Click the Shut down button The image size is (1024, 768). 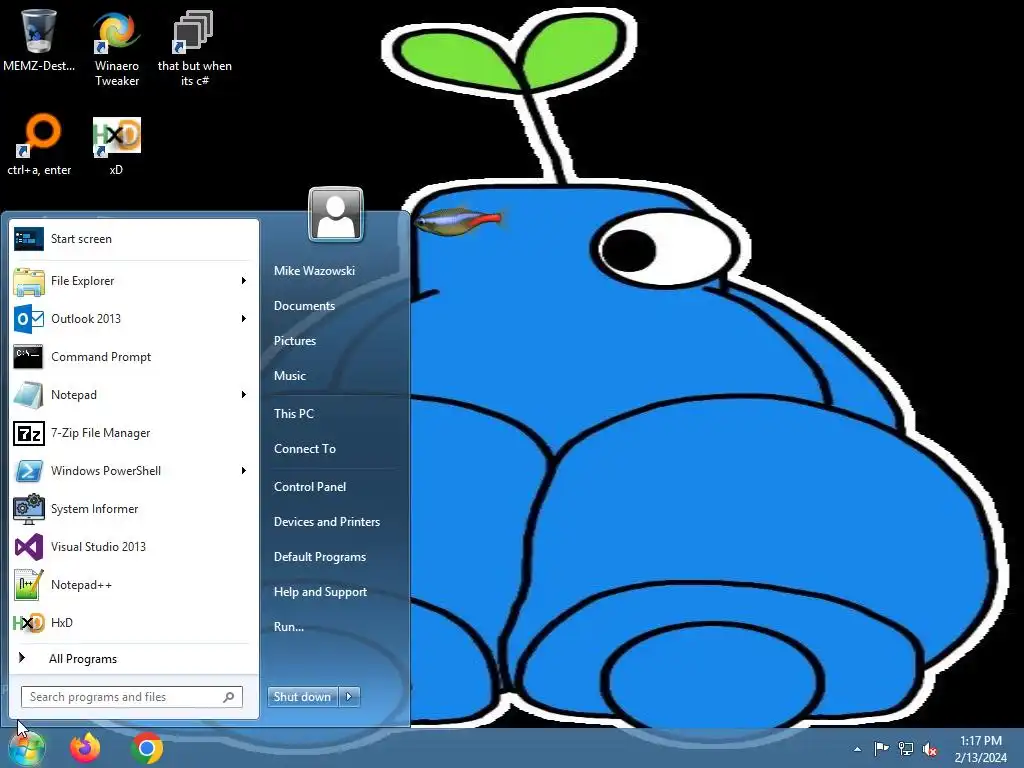[303, 697]
